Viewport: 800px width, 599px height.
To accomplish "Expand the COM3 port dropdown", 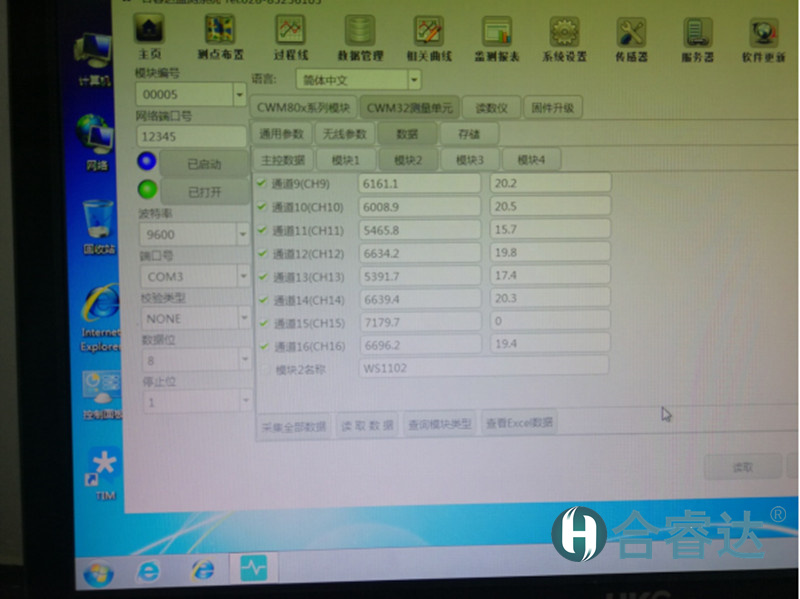I will [243, 276].
